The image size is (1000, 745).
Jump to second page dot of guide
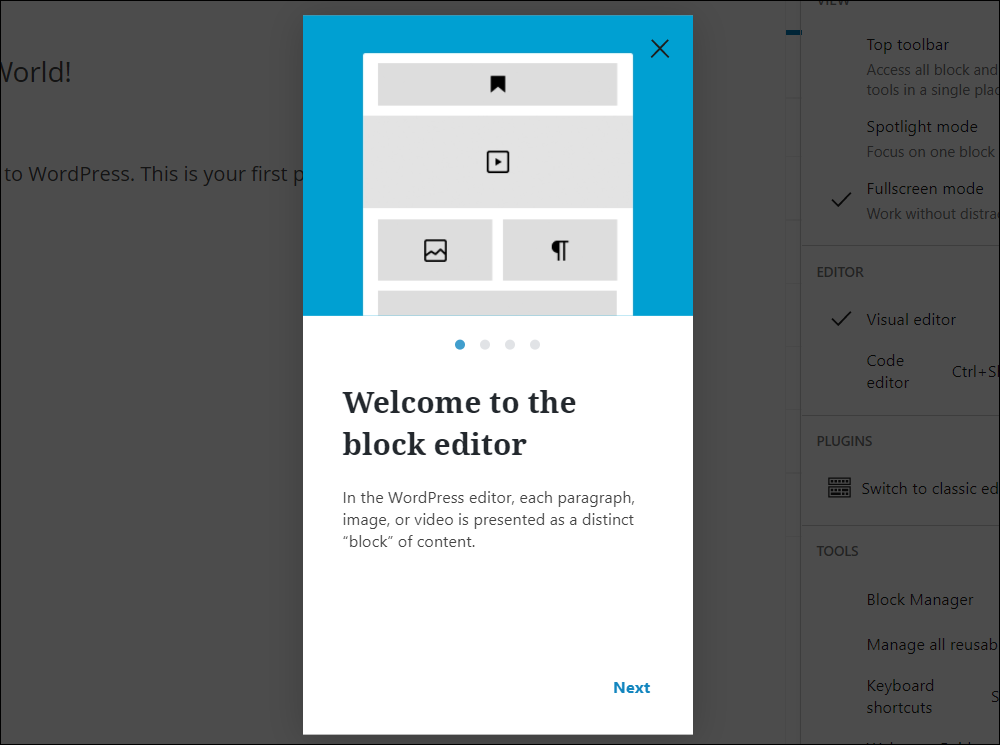[x=485, y=344]
